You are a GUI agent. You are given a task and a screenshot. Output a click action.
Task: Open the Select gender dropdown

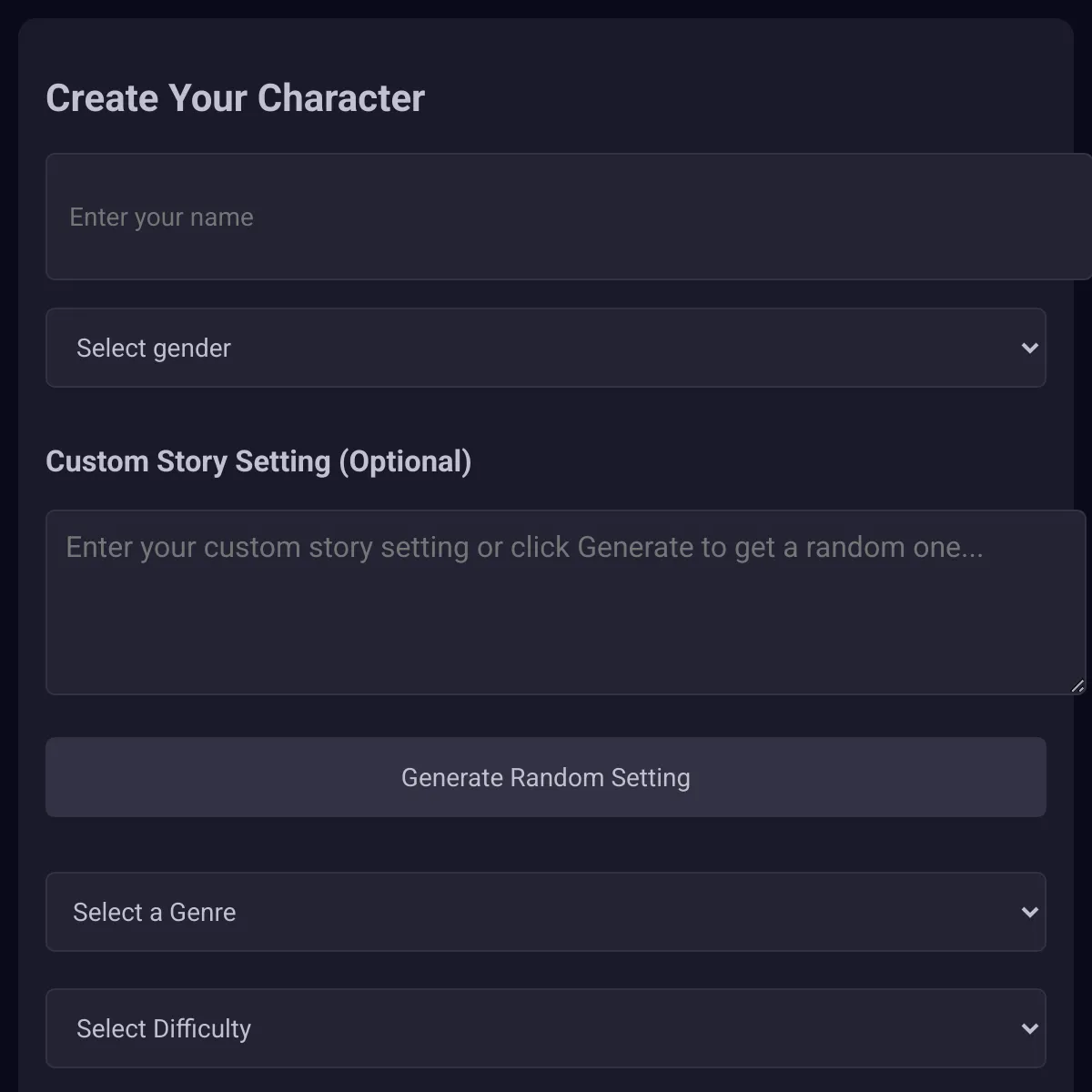coord(546,348)
